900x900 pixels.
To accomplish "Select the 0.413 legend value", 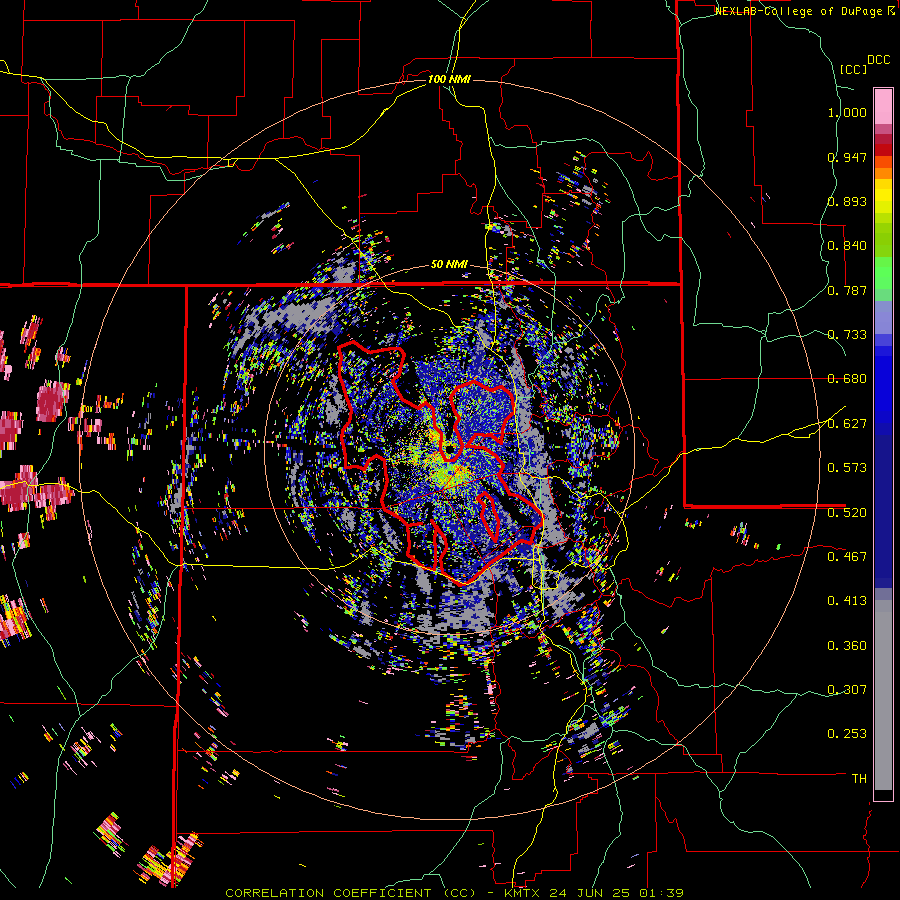I will (x=847, y=601).
